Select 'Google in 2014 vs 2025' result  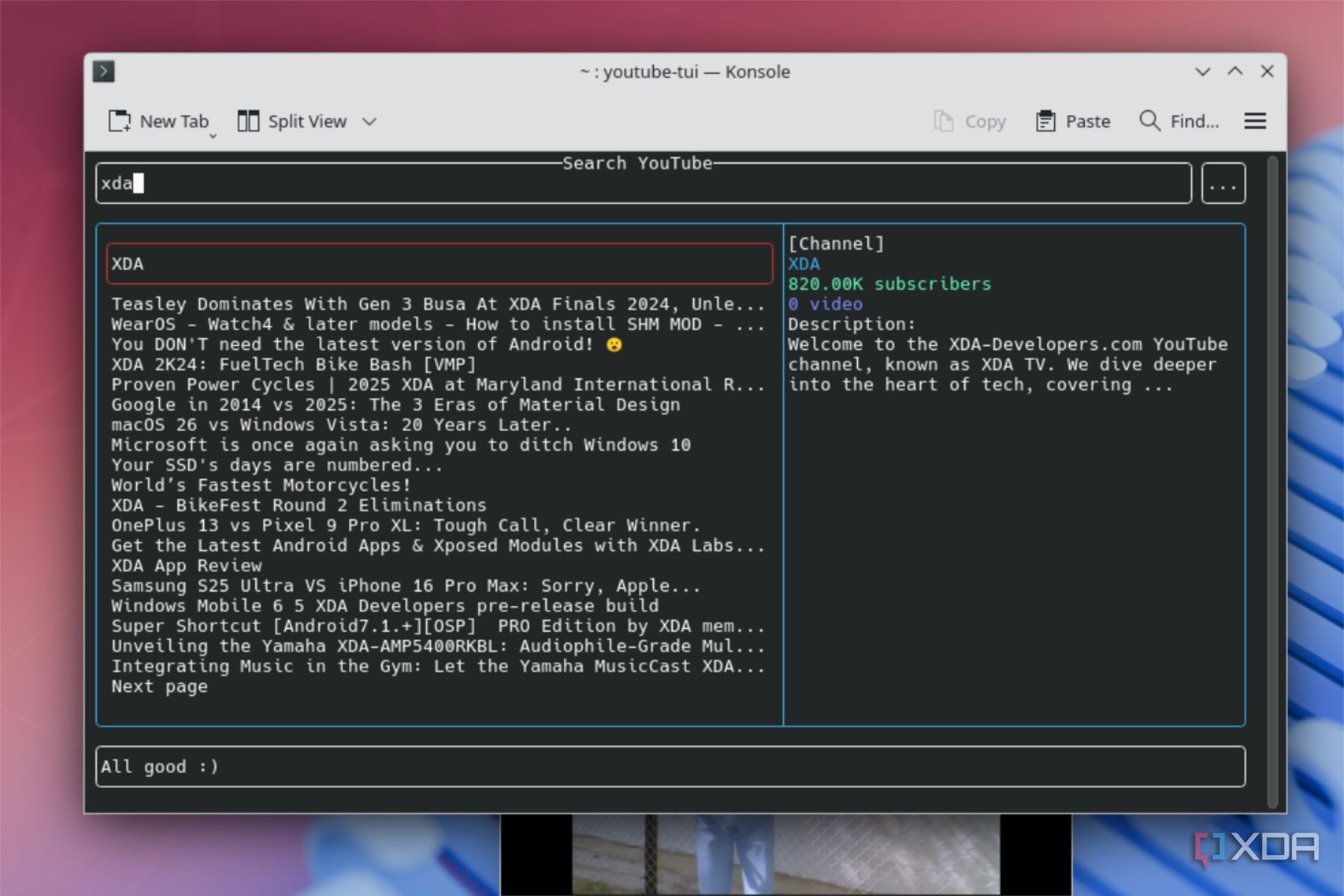pyautogui.click(x=396, y=405)
